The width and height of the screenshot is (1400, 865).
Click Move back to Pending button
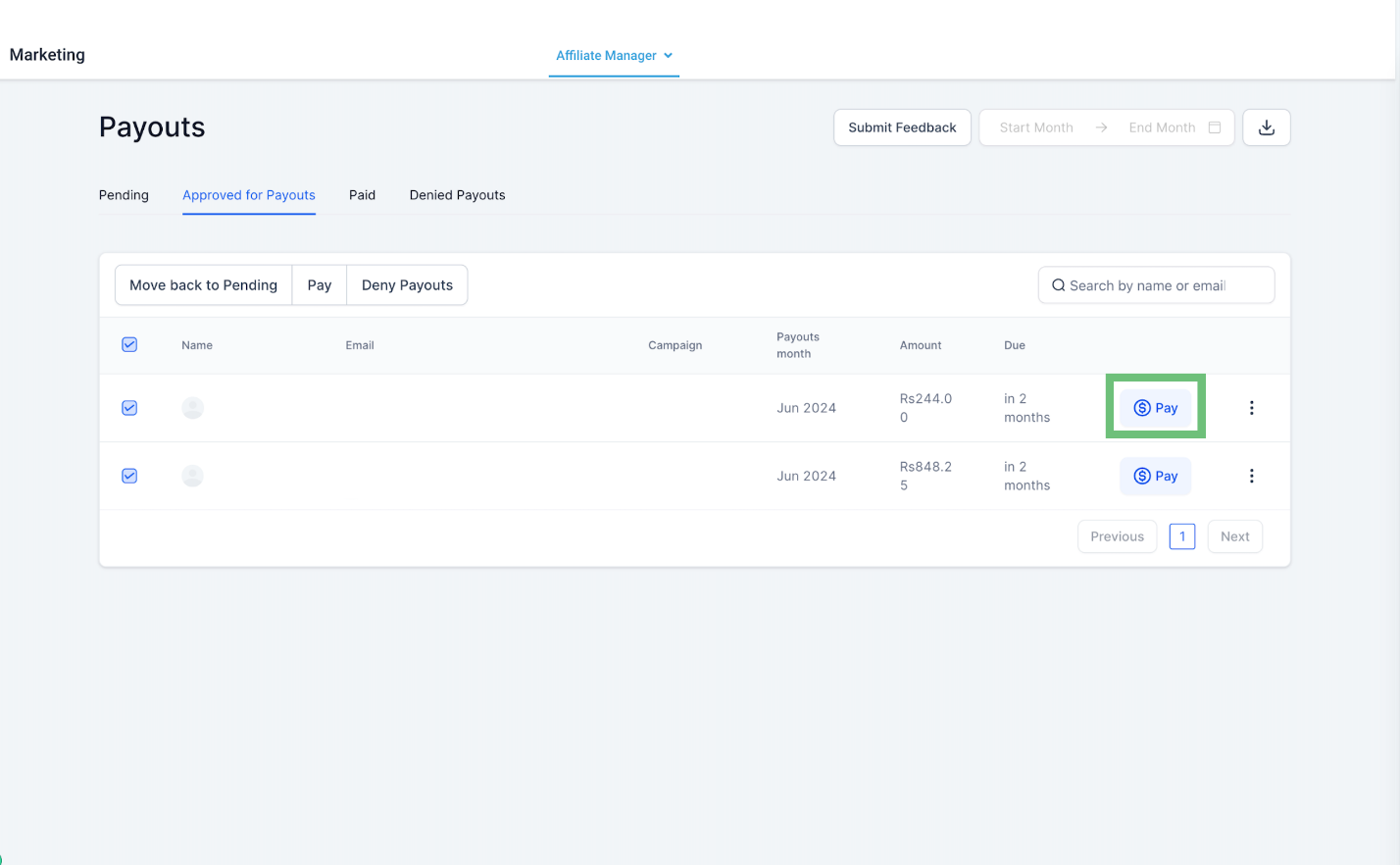pos(204,285)
